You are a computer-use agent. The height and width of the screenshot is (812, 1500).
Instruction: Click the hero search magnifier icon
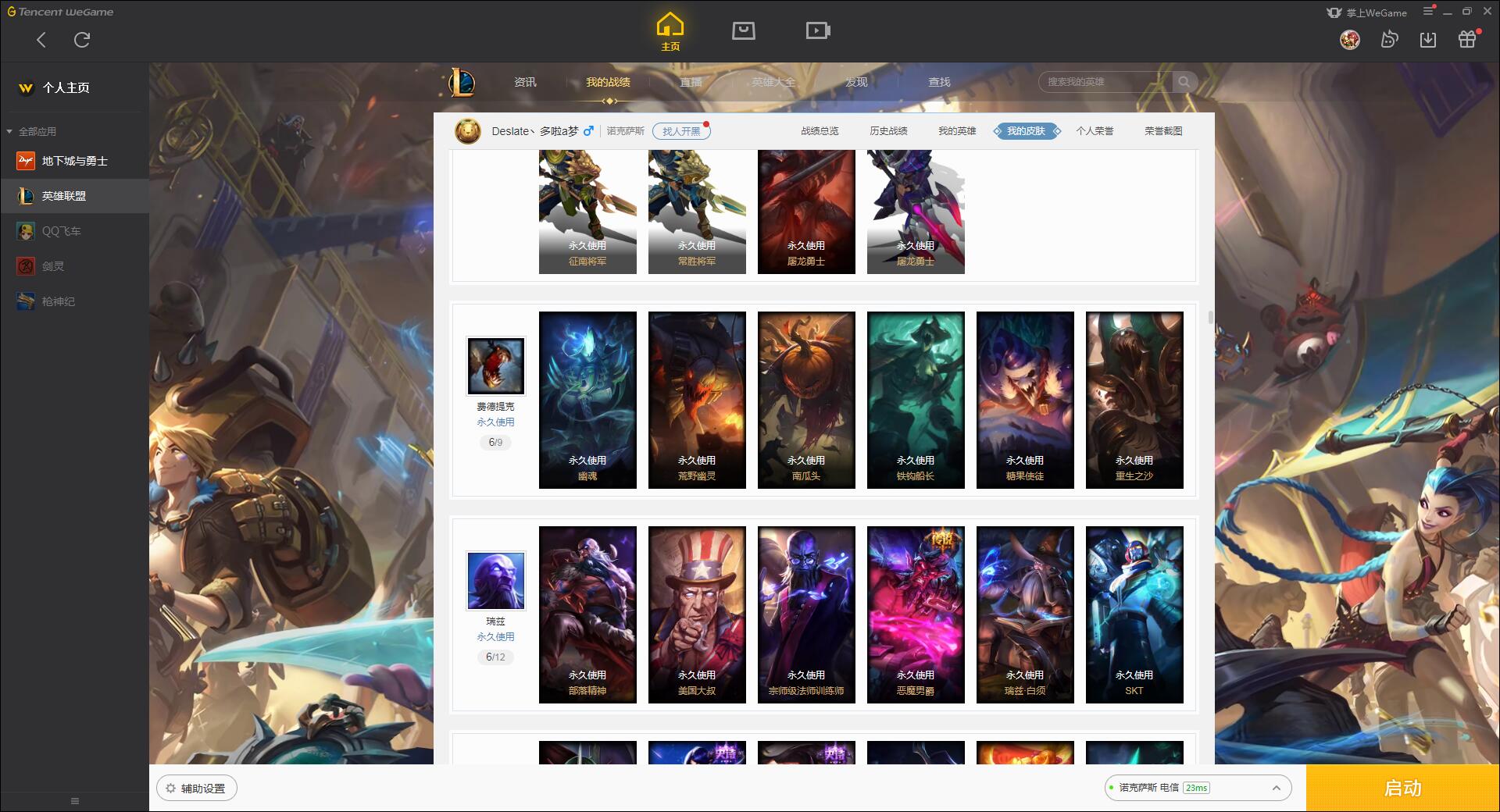click(1184, 82)
